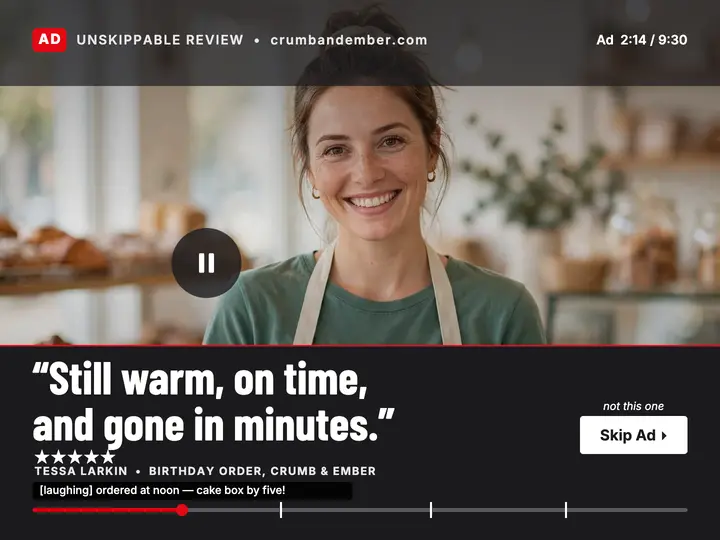This screenshot has width=720, height=540.
Task: Click the 'not this one' note
Action: [633, 406]
